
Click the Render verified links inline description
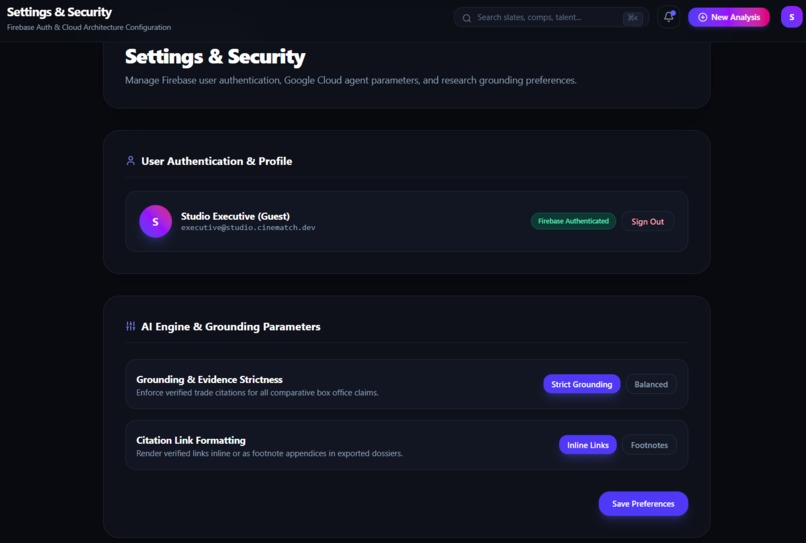click(269, 453)
